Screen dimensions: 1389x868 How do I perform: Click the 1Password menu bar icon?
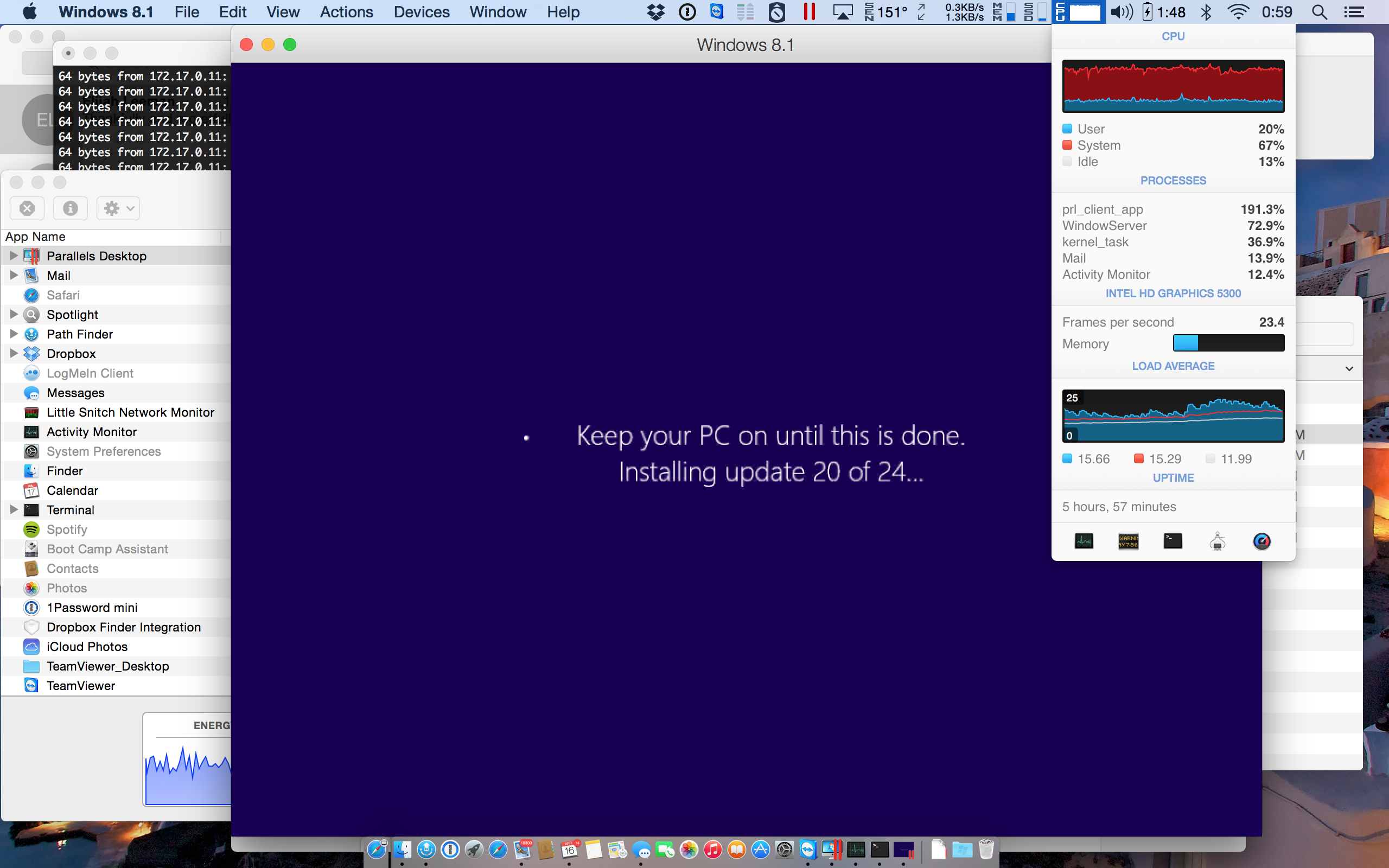[687, 11]
